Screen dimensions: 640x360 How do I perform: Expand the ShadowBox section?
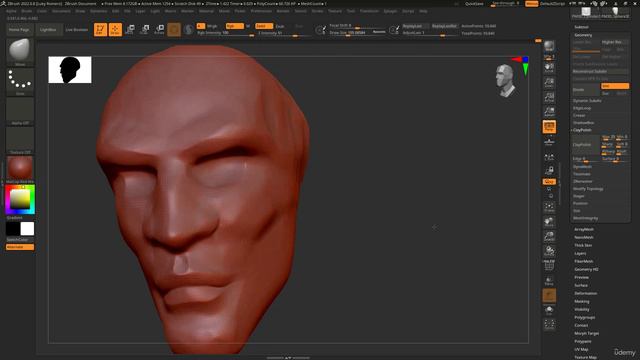[583, 123]
